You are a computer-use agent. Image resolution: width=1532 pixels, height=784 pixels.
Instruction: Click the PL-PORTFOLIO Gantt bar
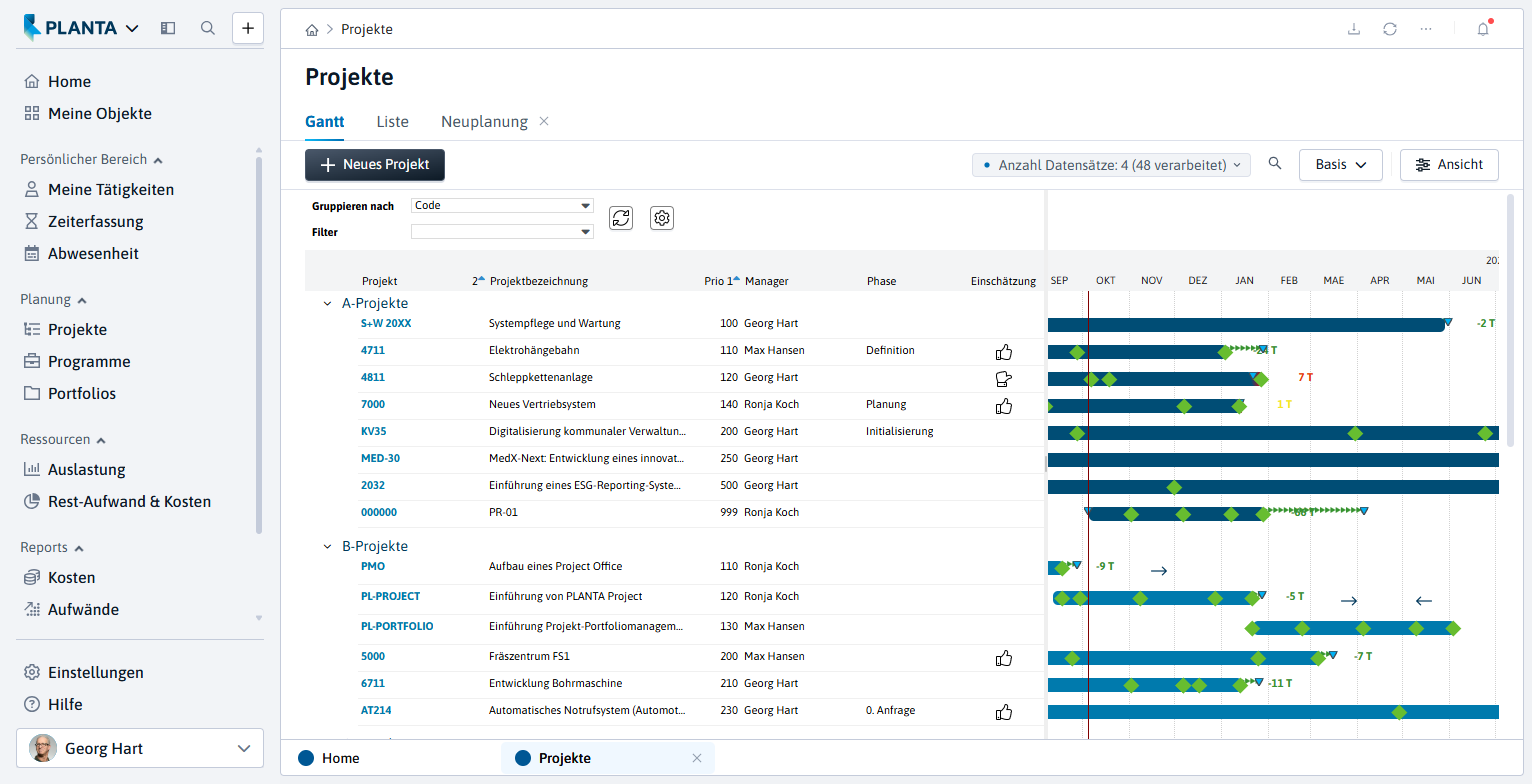pyautogui.click(x=1353, y=628)
